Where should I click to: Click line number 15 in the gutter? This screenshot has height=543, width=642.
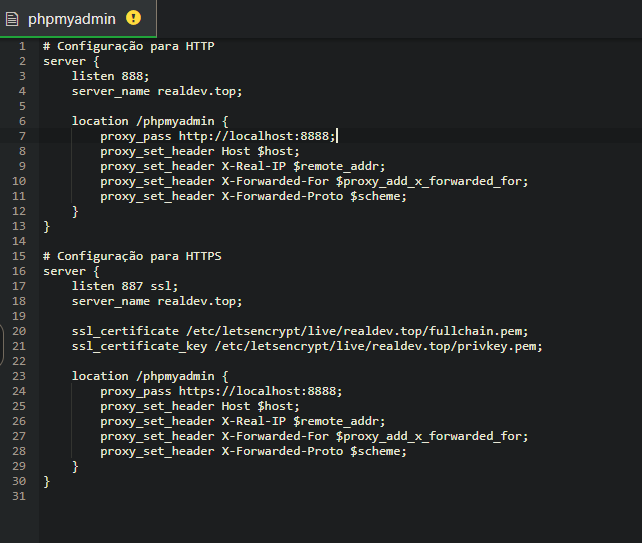coord(22,256)
